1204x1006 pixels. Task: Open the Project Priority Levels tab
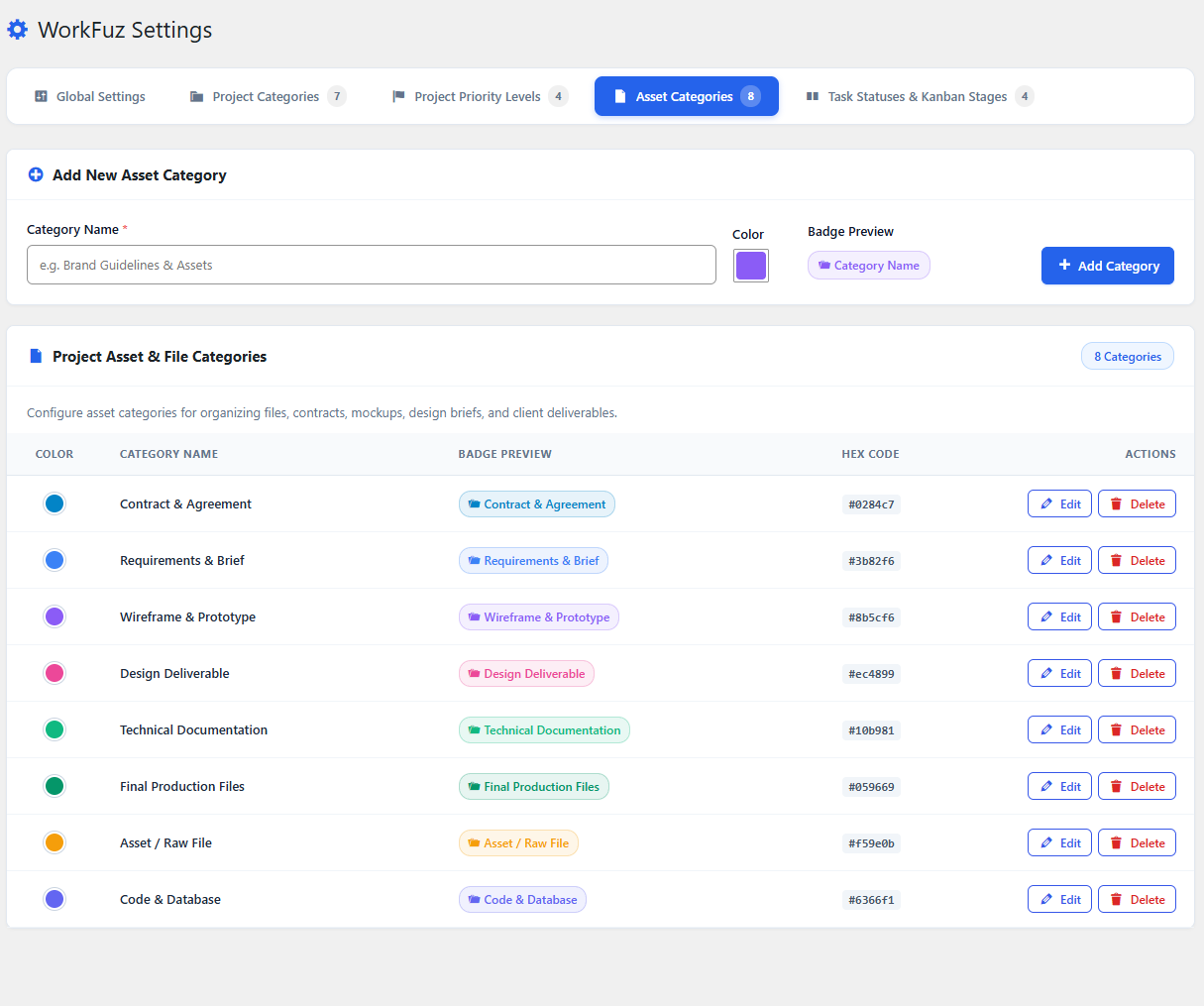(481, 96)
